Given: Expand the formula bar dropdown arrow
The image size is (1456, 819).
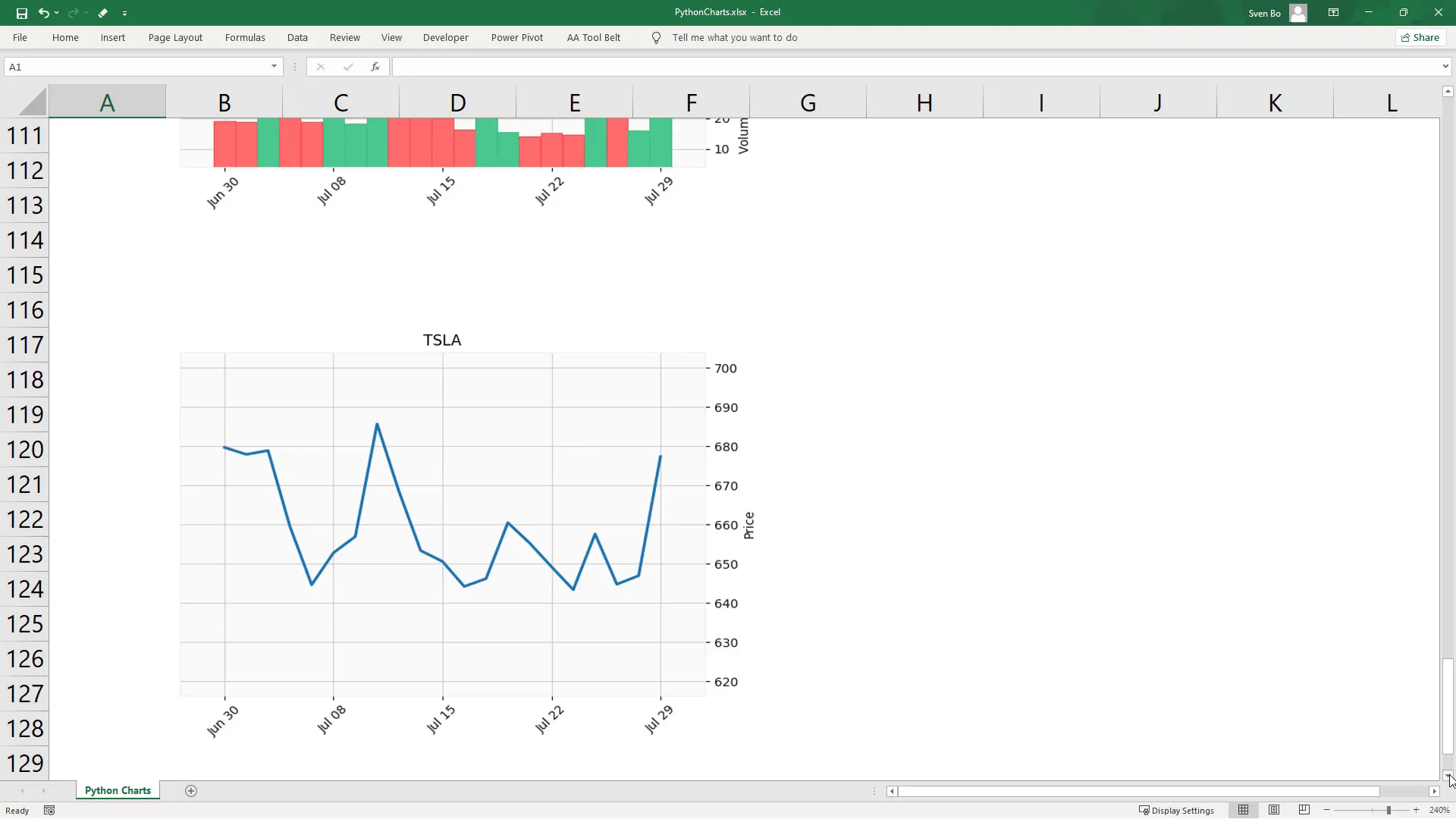Looking at the screenshot, I should point(1445,67).
